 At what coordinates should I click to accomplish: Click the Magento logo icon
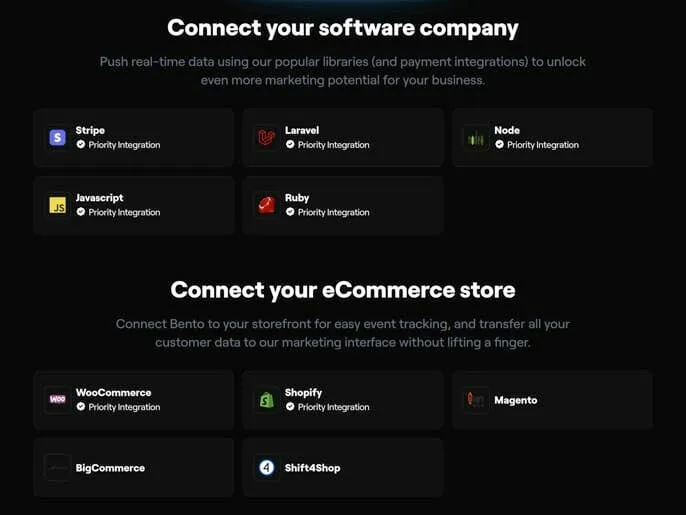476,400
